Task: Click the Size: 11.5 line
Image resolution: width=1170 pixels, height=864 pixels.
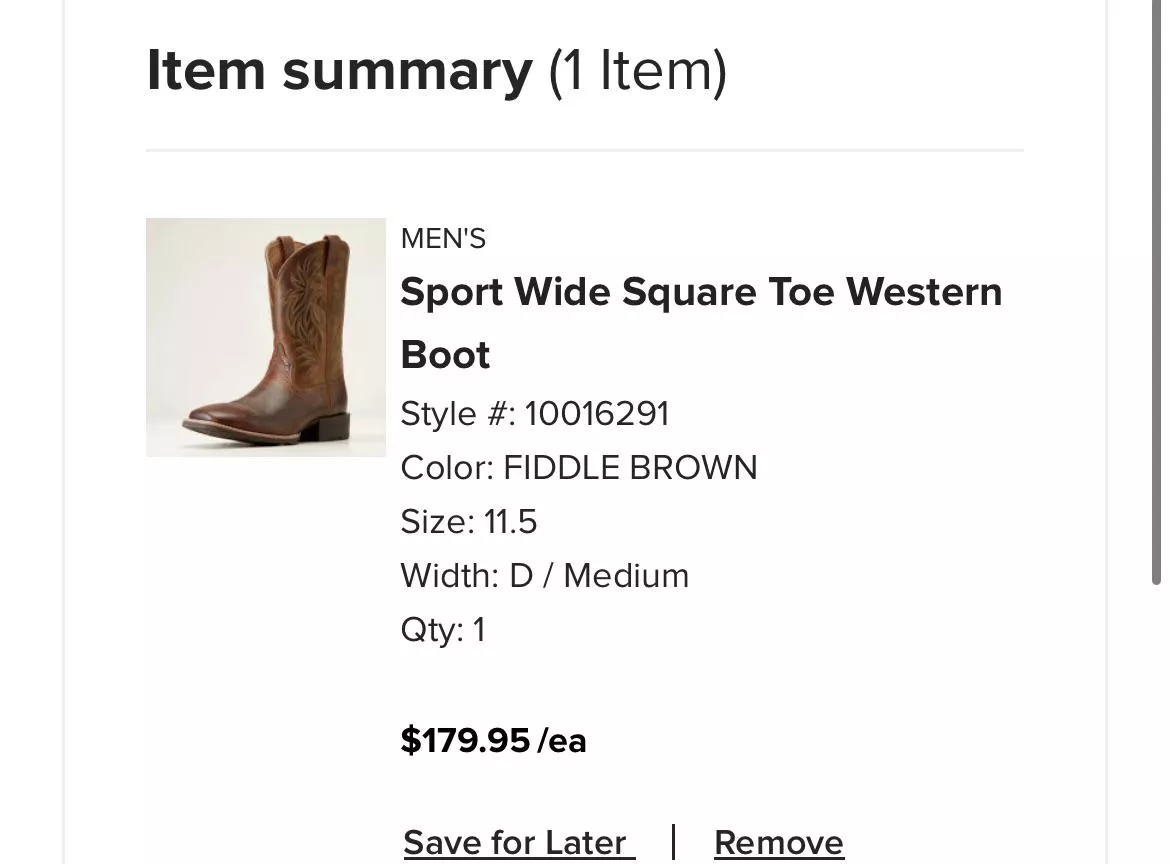Action: tap(468, 522)
